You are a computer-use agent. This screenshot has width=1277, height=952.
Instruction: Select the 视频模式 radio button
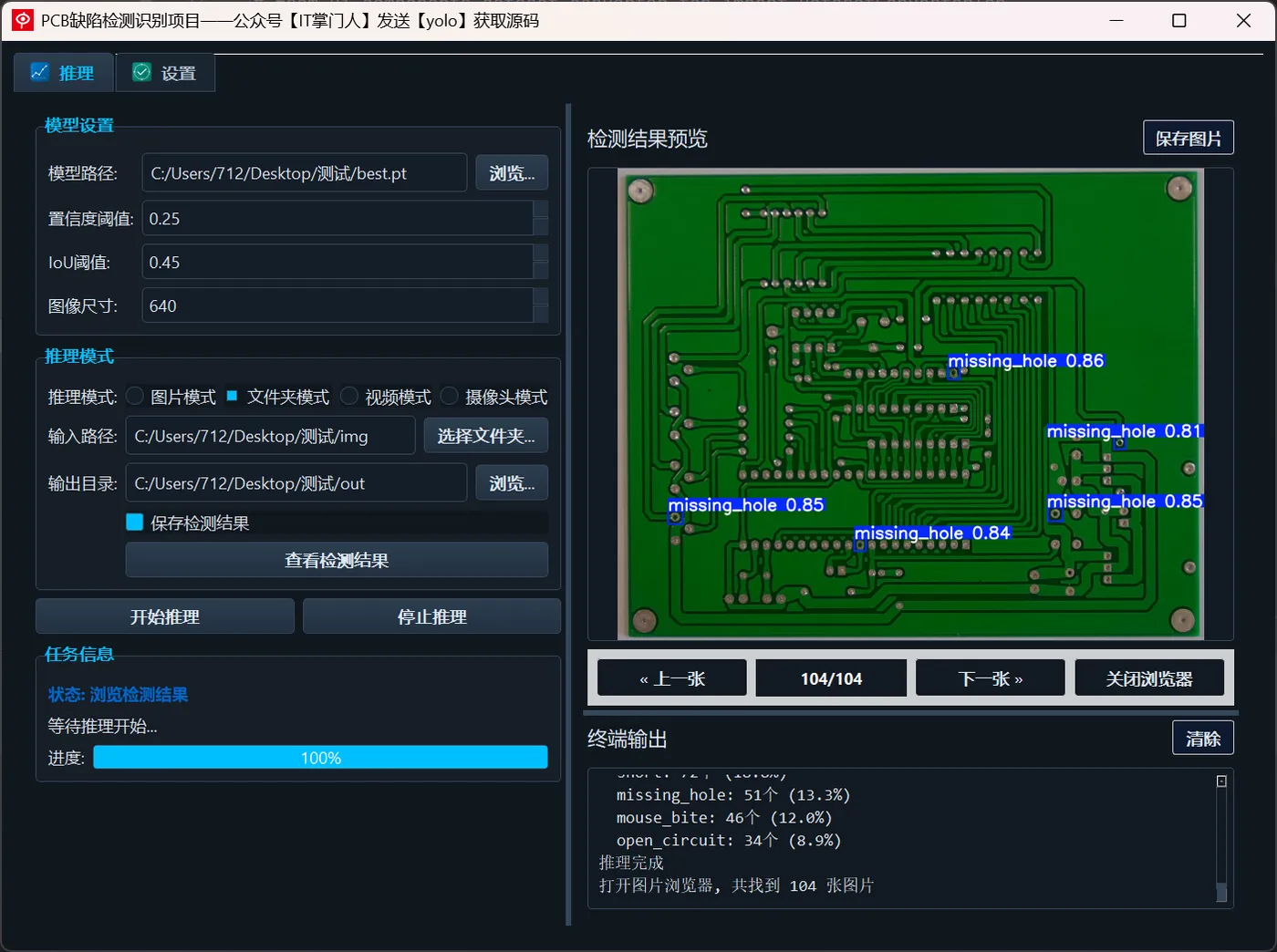(348, 396)
